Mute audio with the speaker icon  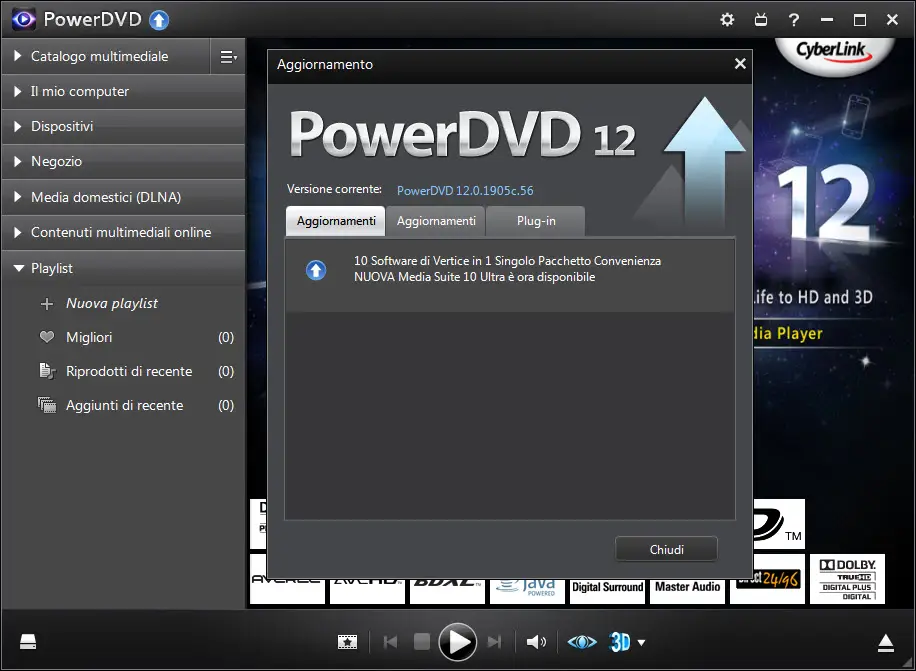(x=536, y=642)
